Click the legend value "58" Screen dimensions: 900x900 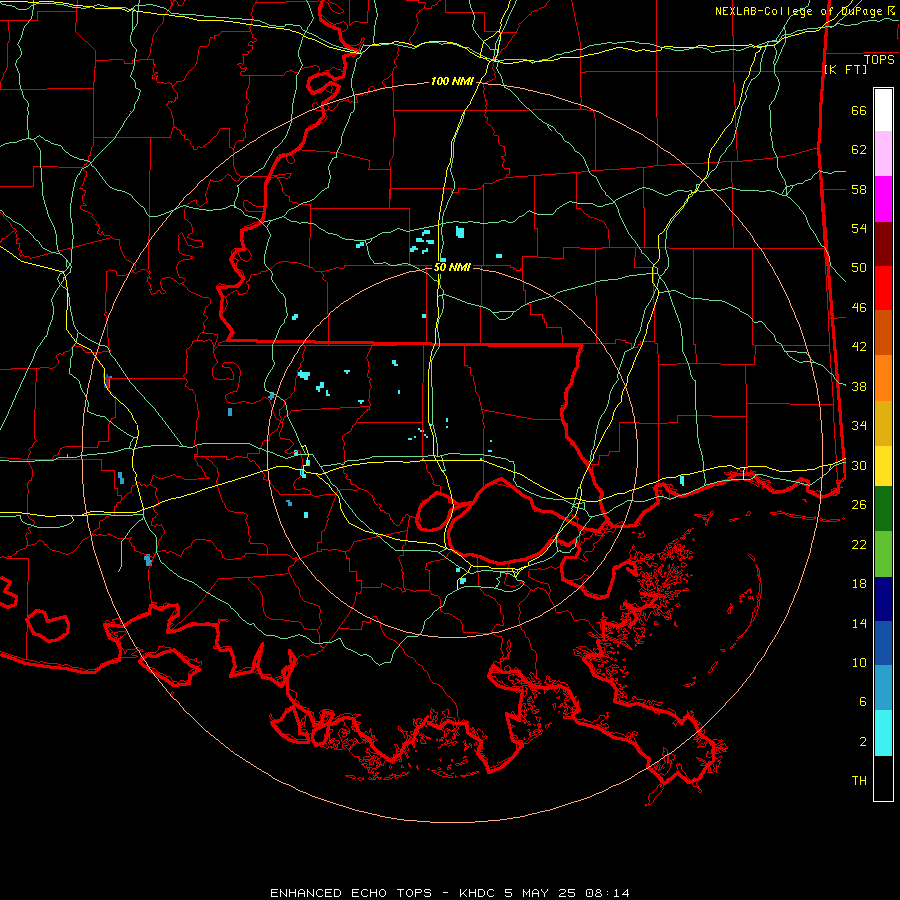coord(859,189)
